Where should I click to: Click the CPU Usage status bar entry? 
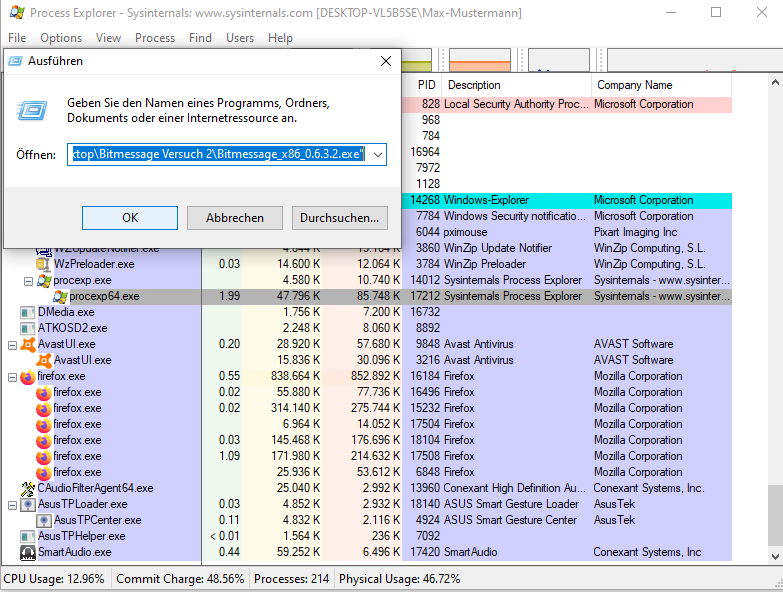tap(54, 579)
